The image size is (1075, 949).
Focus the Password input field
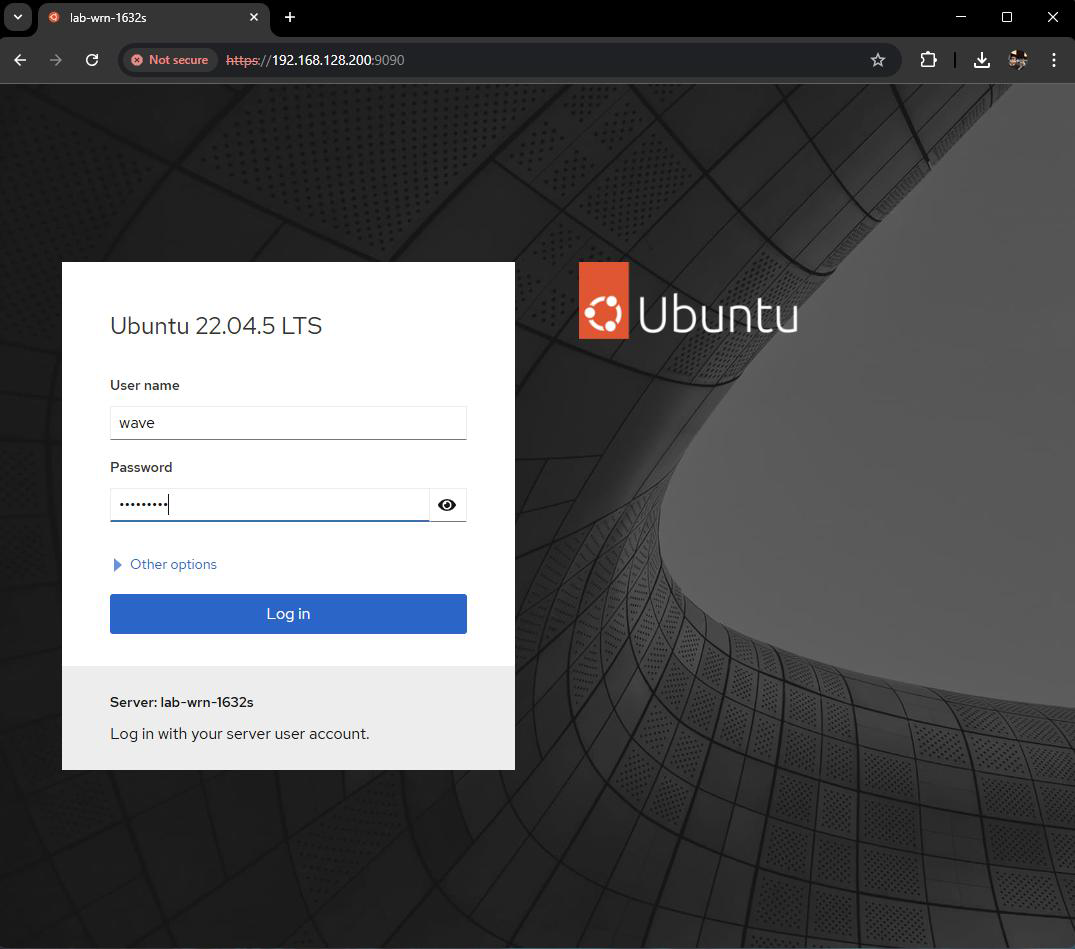[269, 505]
